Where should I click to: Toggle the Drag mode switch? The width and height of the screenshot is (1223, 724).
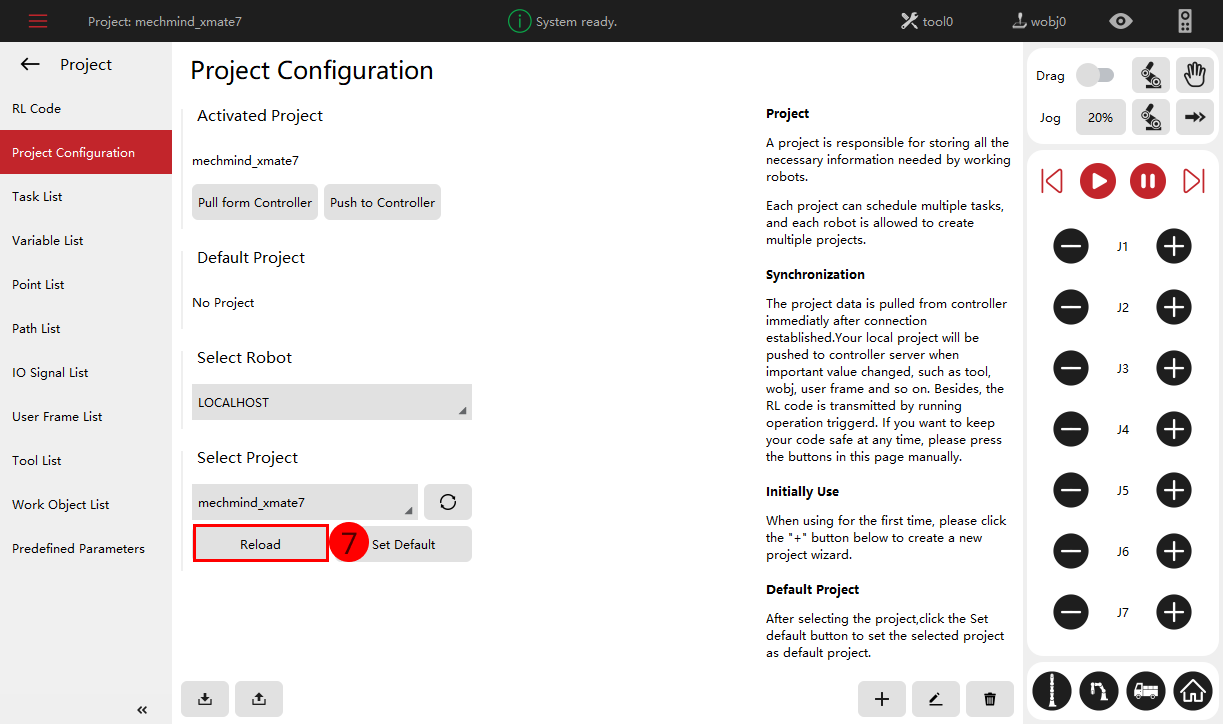1095,75
